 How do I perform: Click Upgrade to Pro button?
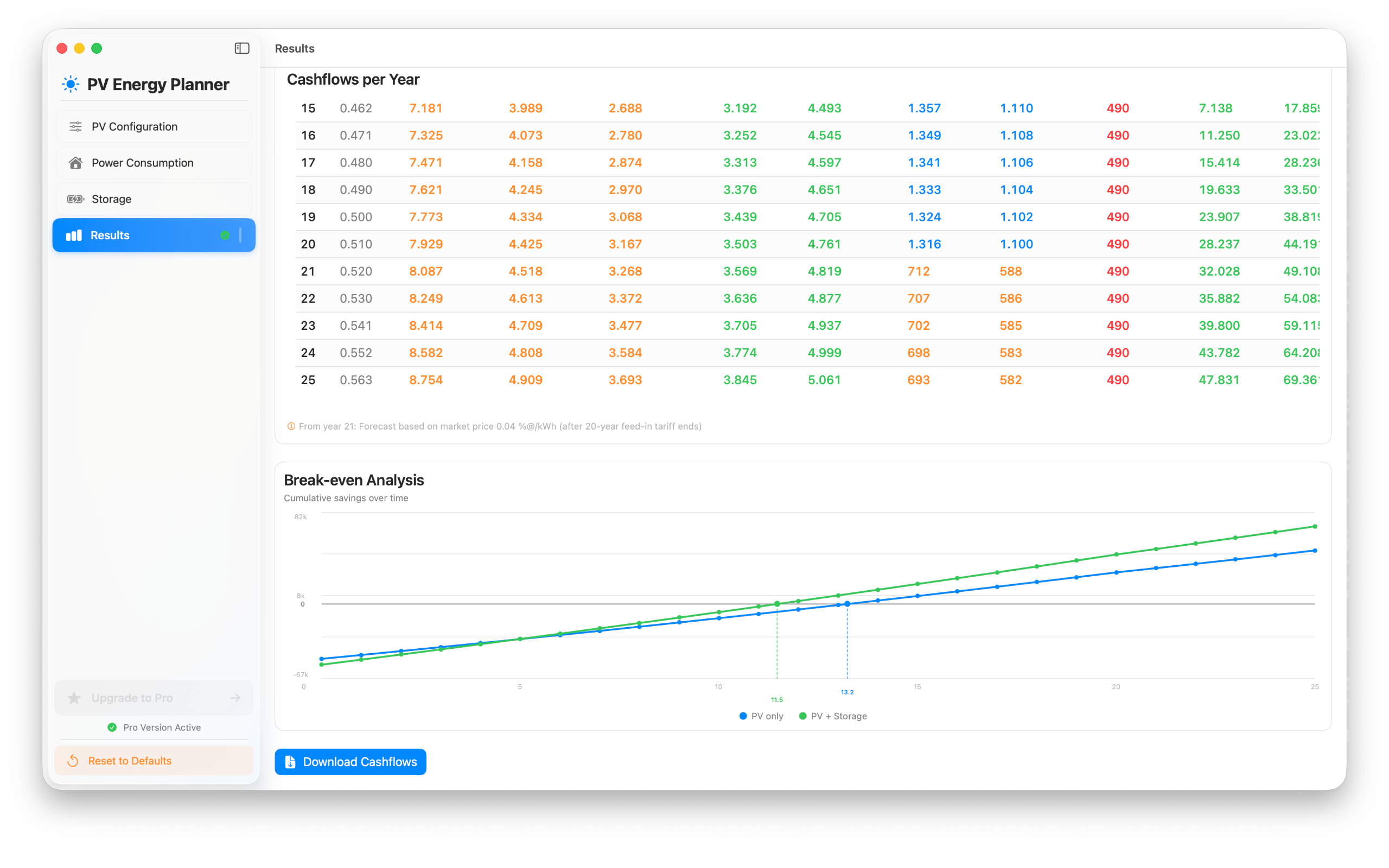coord(154,698)
